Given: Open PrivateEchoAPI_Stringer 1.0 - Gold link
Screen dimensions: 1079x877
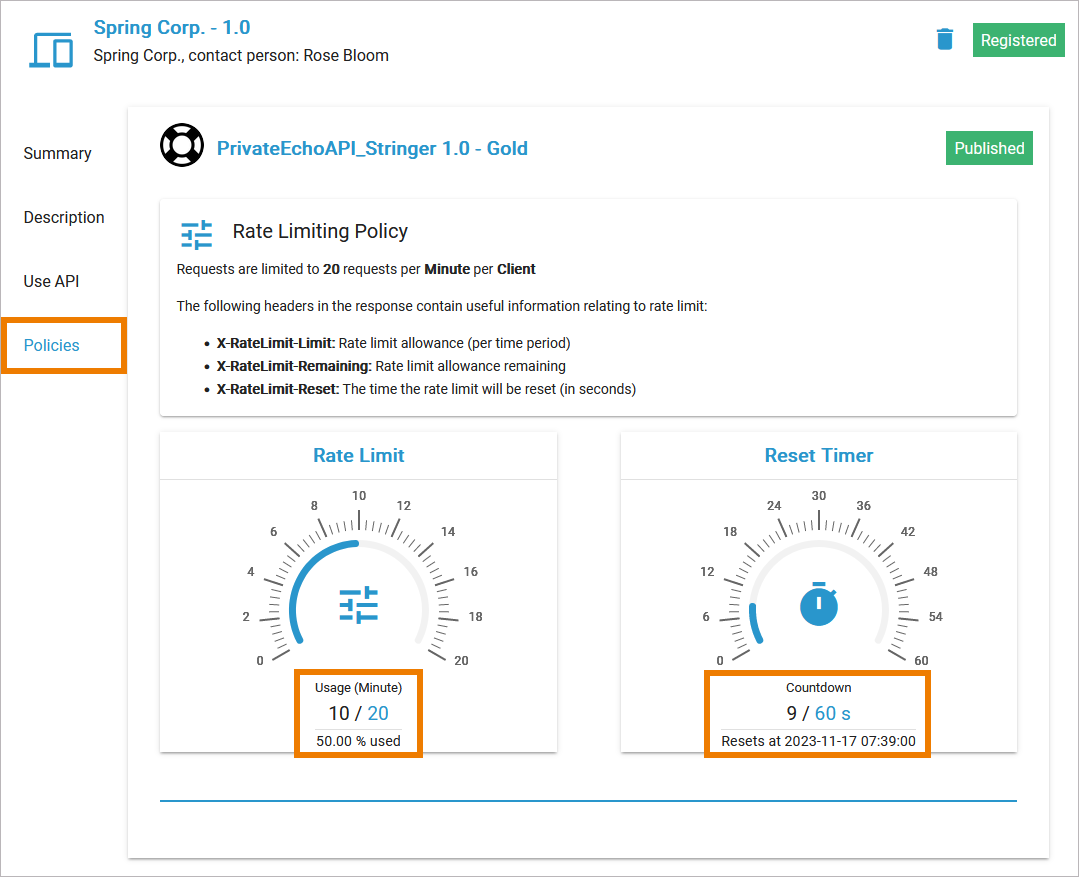Looking at the screenshot, I should 372,149.
